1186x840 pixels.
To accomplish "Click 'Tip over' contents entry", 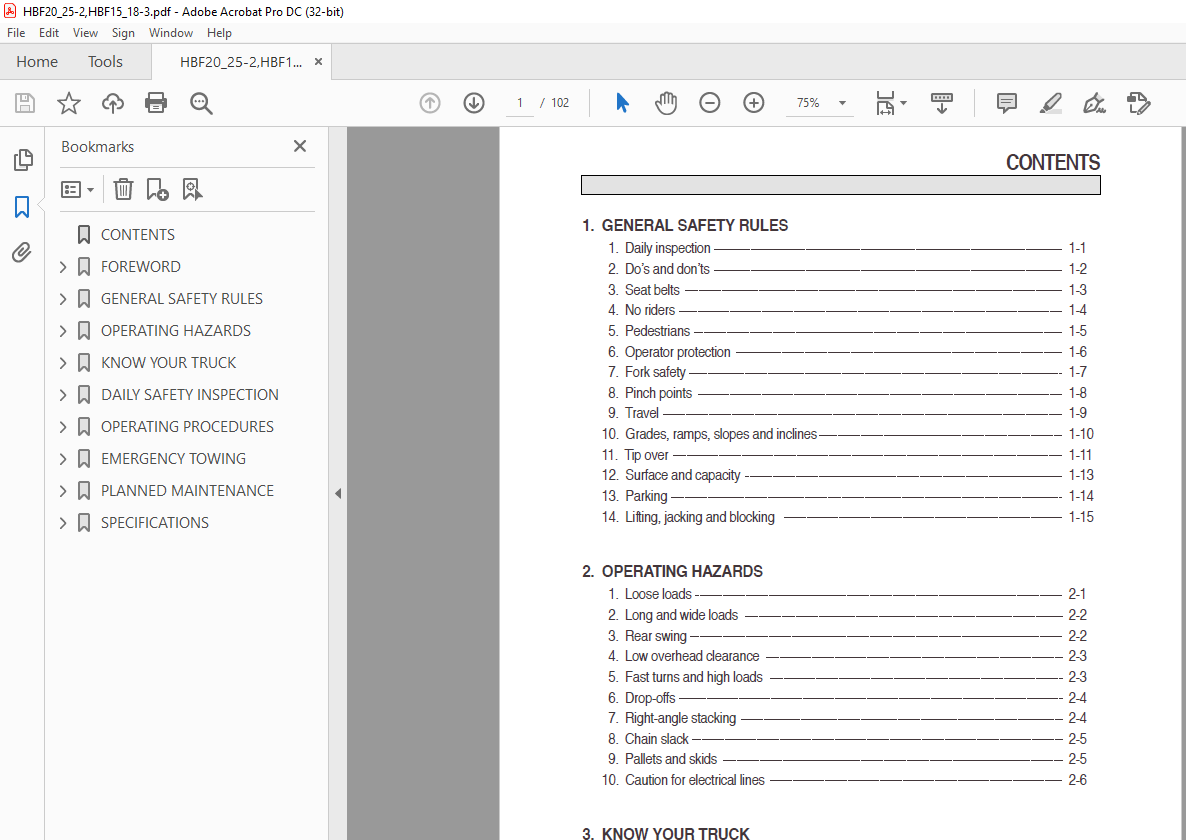I will pyautogui.click(x=647, y=455).
